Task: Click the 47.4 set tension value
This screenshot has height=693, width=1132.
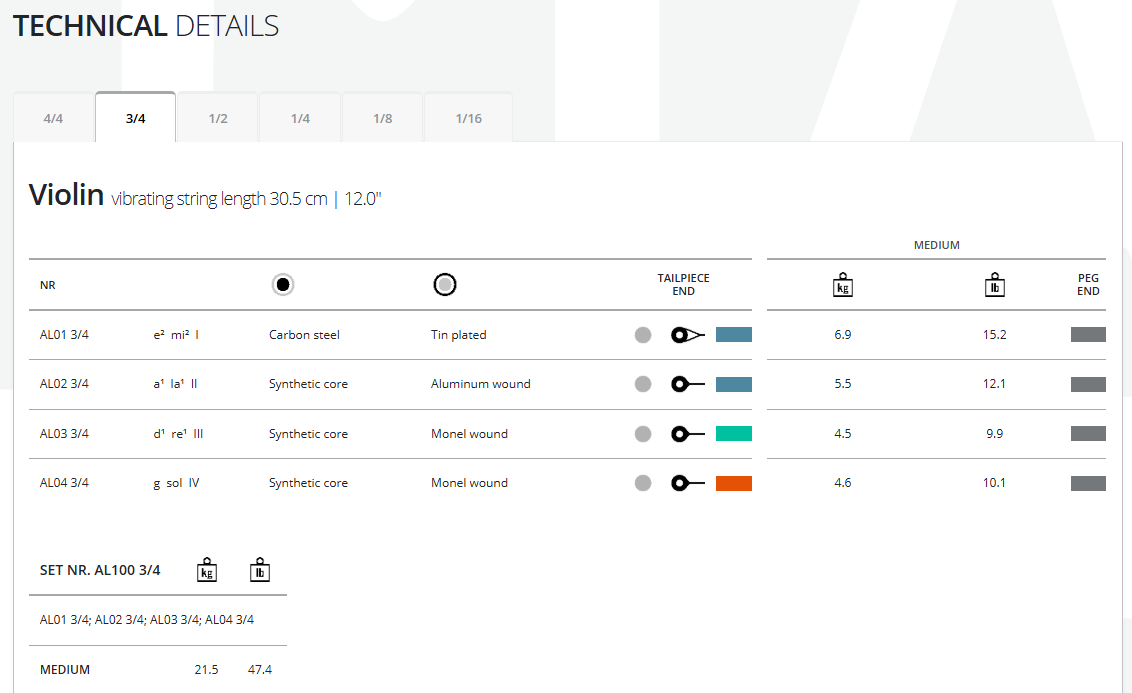Action: (x=260, y=670)
